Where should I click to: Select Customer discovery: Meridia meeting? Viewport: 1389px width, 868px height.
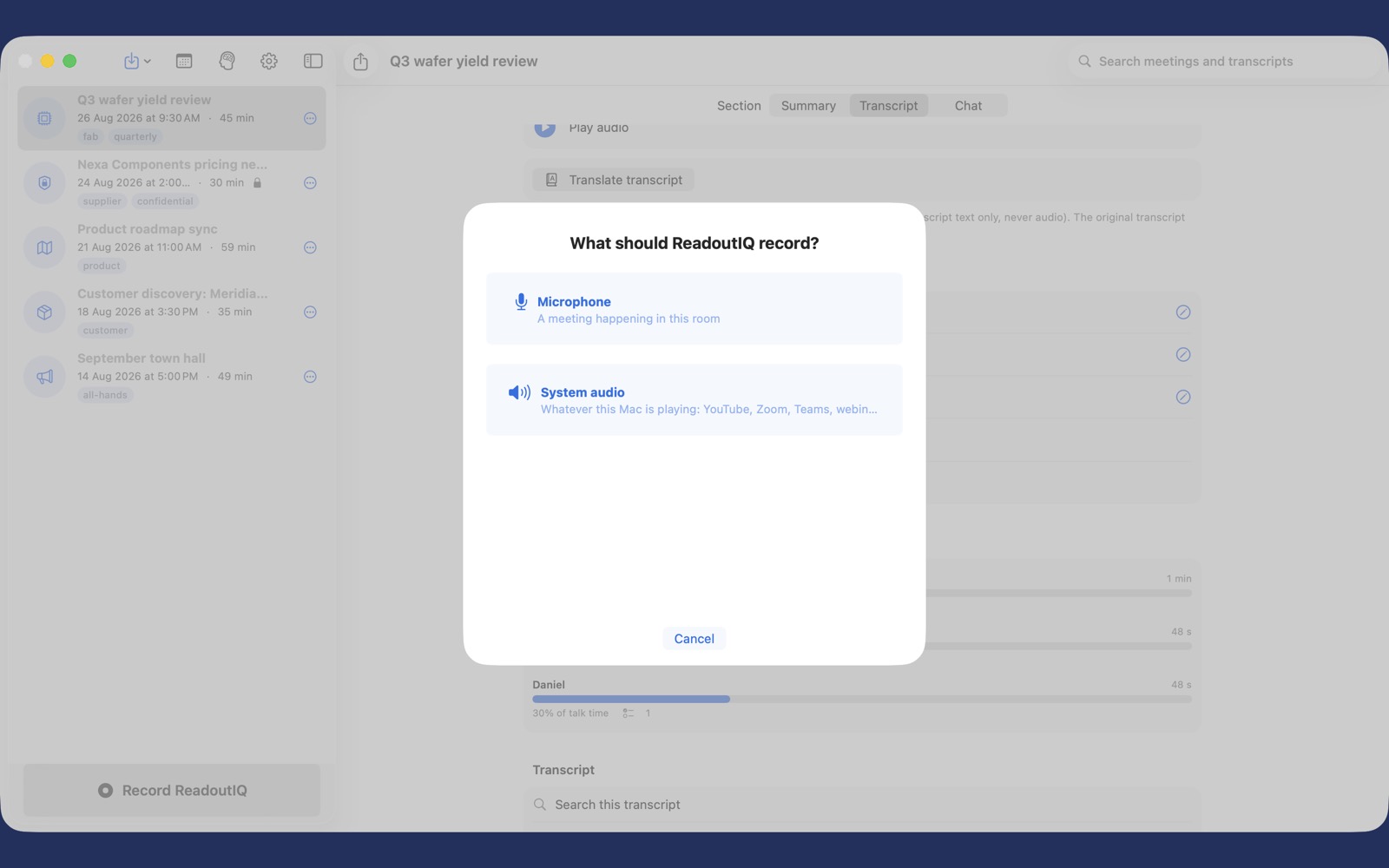coord(172,312)
